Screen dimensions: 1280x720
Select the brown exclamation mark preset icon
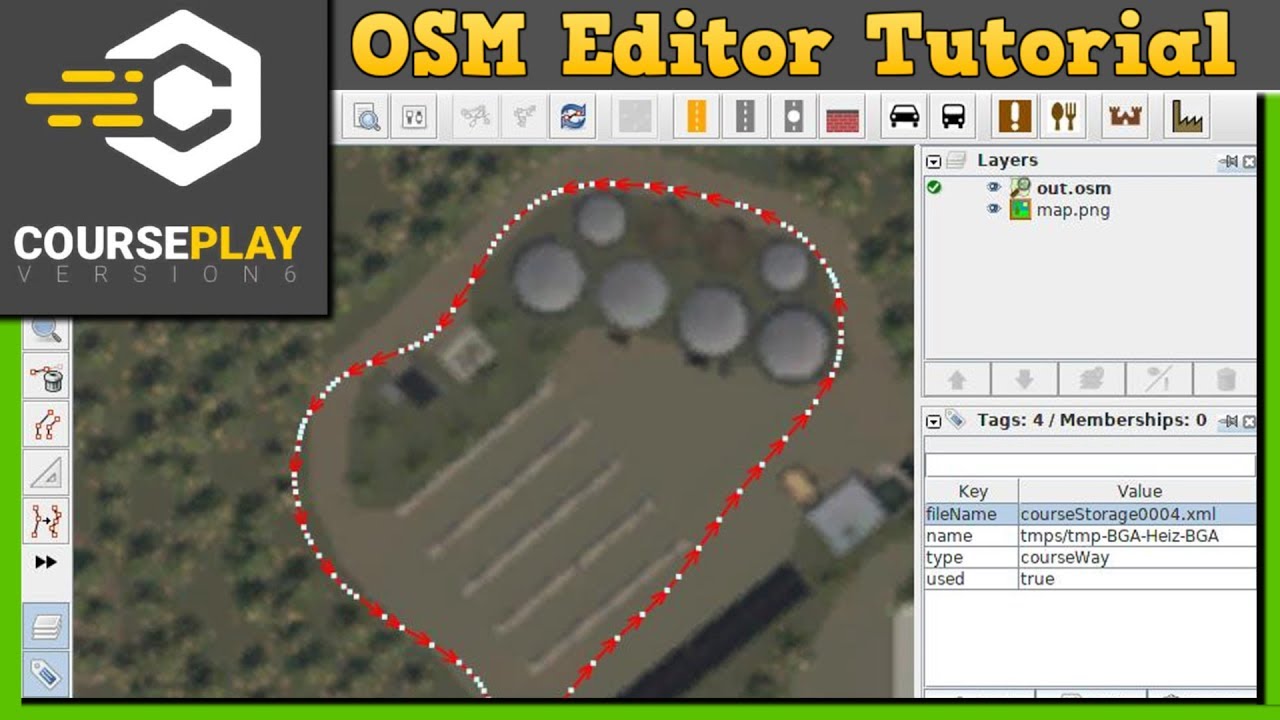tap(1014, 117)
